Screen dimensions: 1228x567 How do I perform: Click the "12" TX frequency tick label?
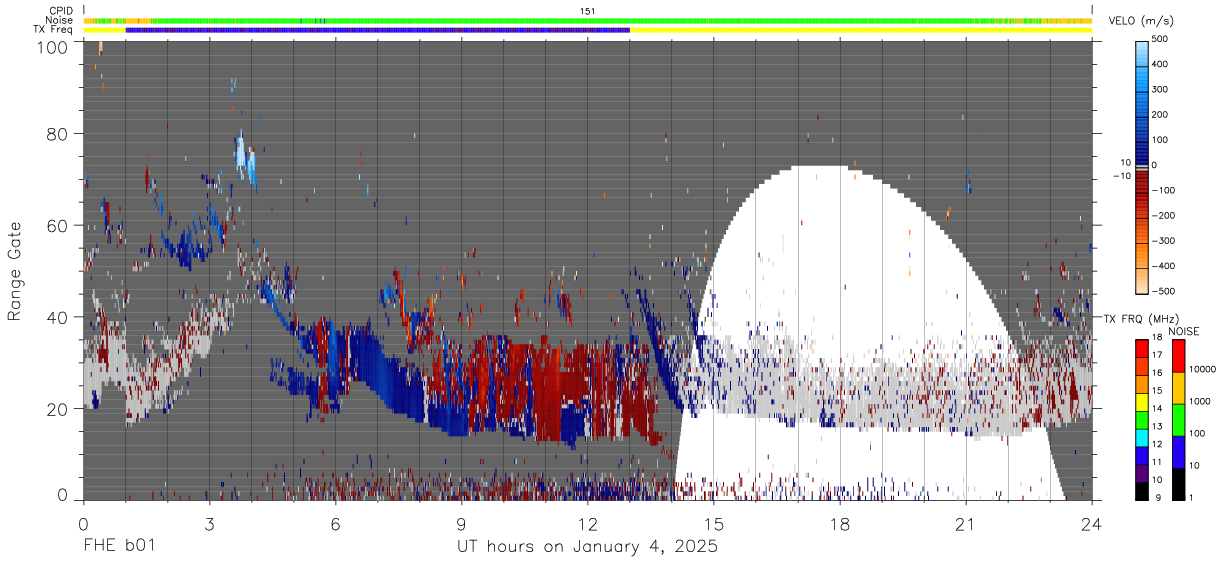point(1160,444)
